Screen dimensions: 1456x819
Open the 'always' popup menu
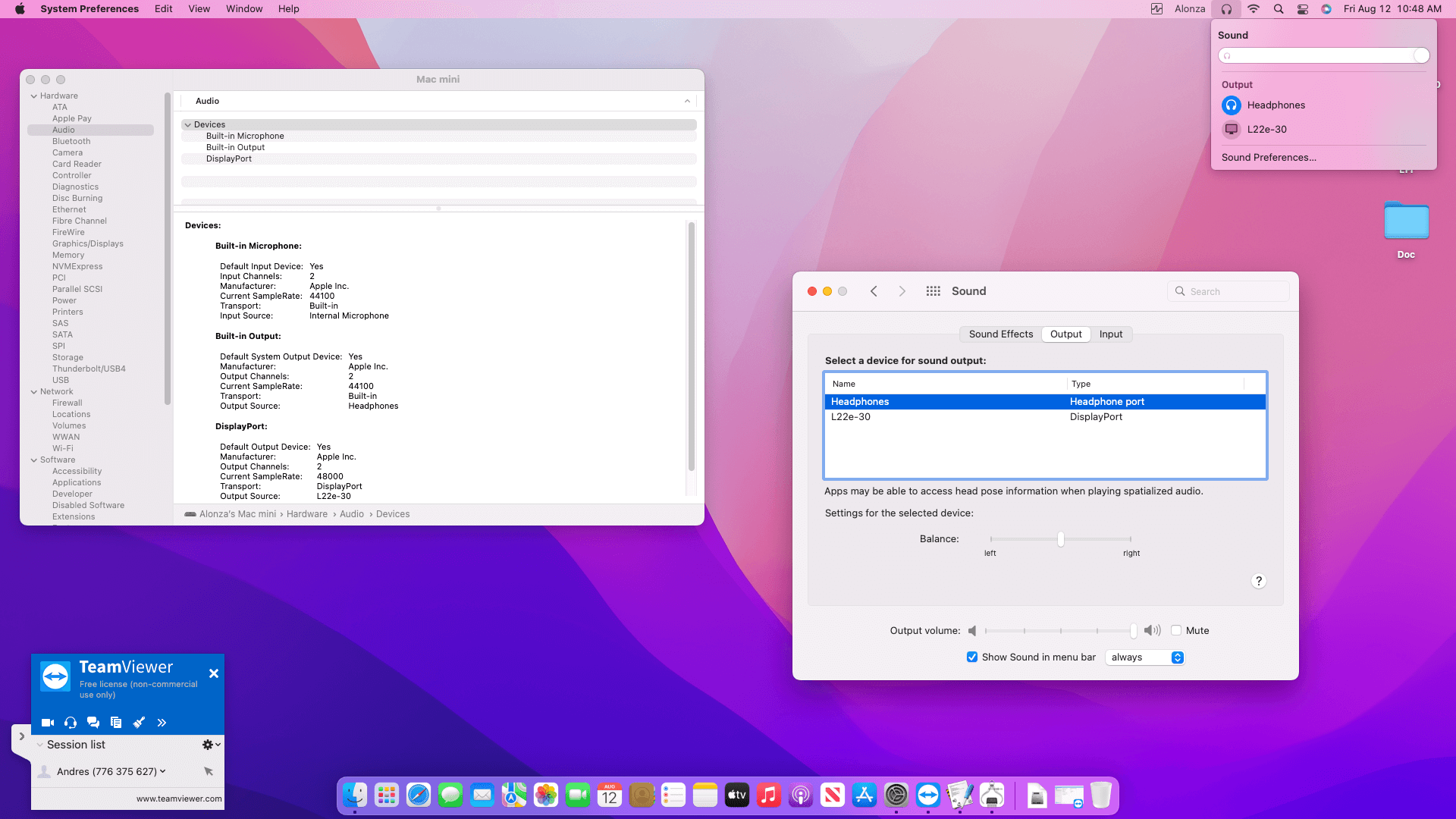coord(1145,657)
